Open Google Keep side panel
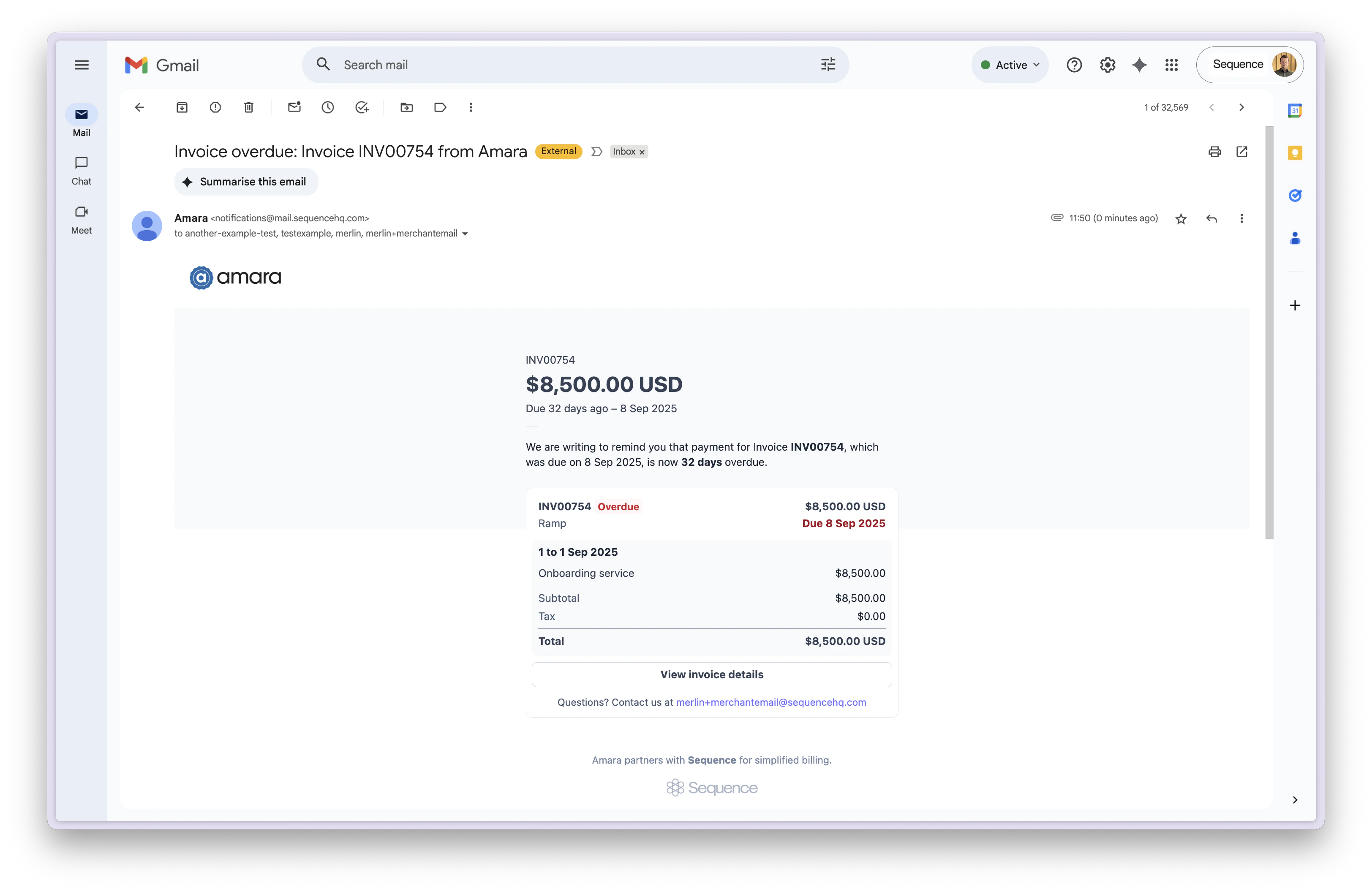 point(1295,153)
